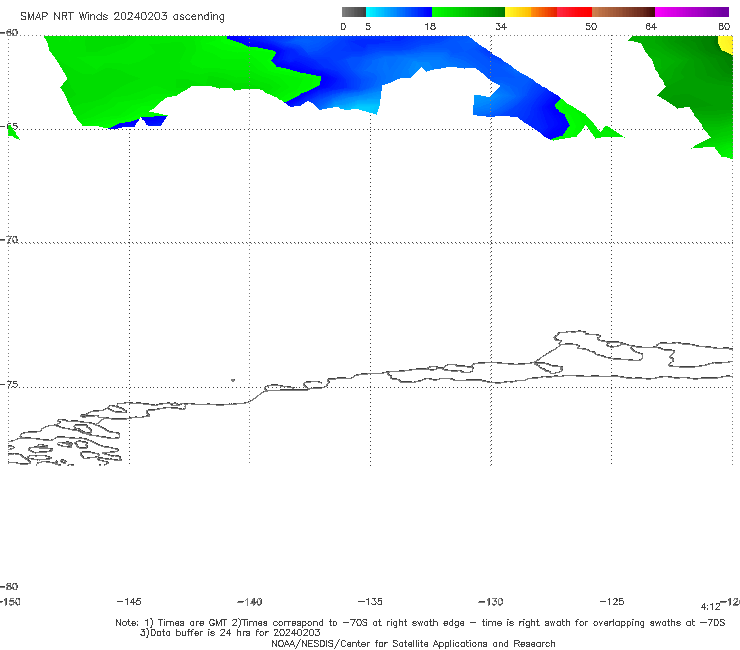Click the longitude label '-135'
This screenshot has height=650, width=740.
pyautogui.click(x=370, y=601)
